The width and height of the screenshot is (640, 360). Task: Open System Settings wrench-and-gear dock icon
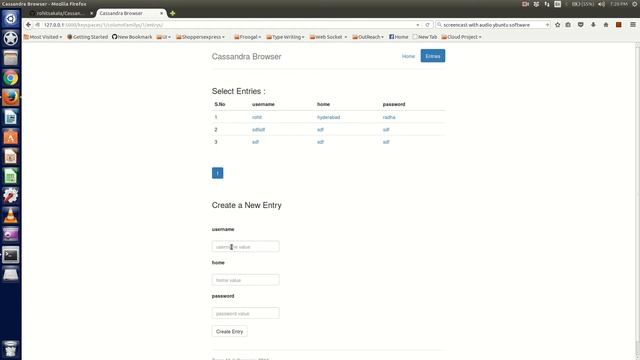11,196
